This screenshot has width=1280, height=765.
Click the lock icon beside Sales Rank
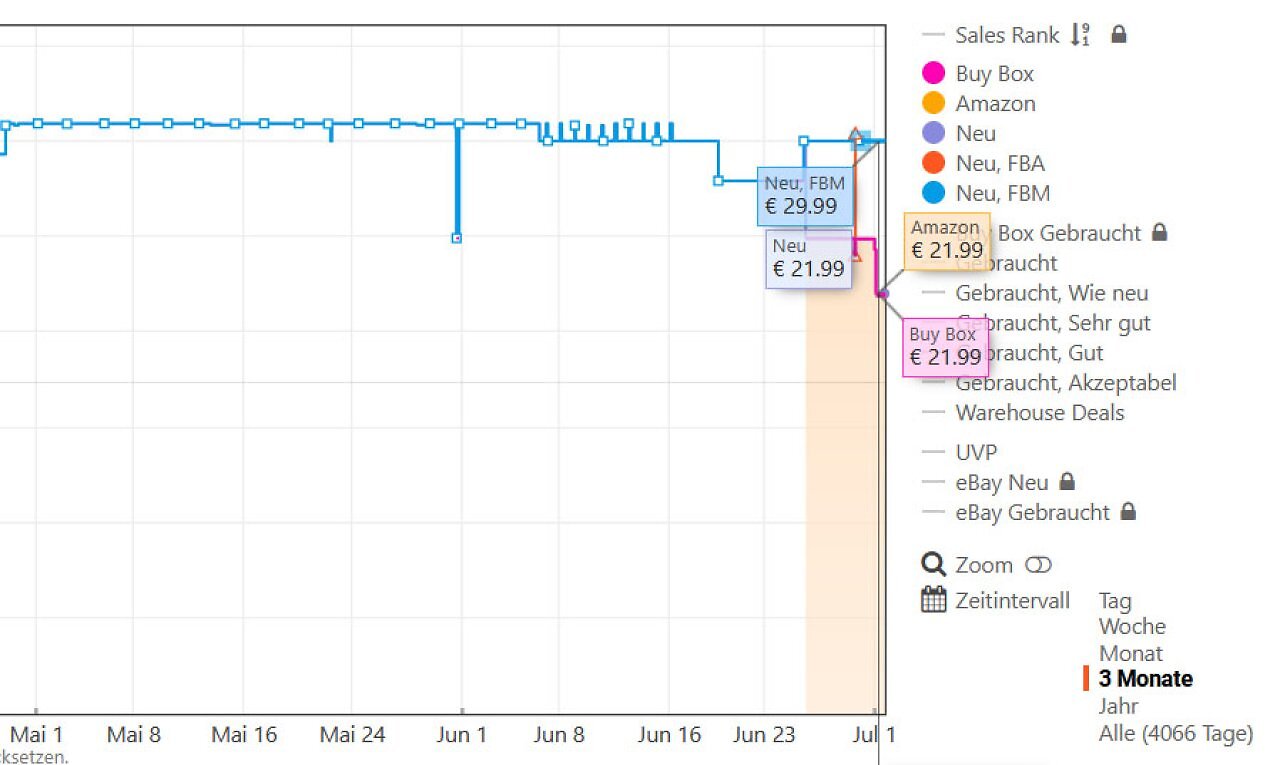(x=1119, y=35)
